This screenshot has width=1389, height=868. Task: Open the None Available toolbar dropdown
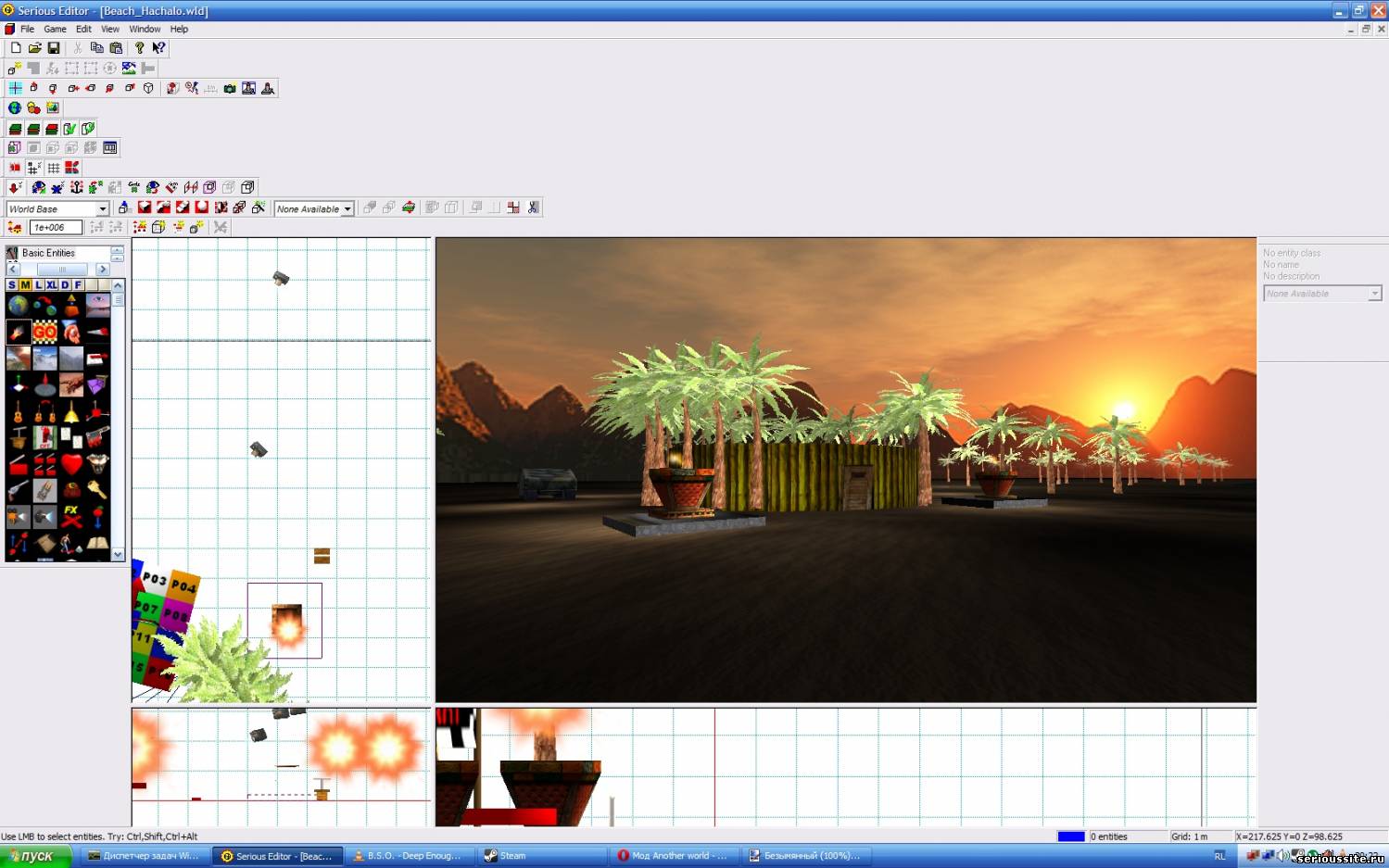(347, 209)
